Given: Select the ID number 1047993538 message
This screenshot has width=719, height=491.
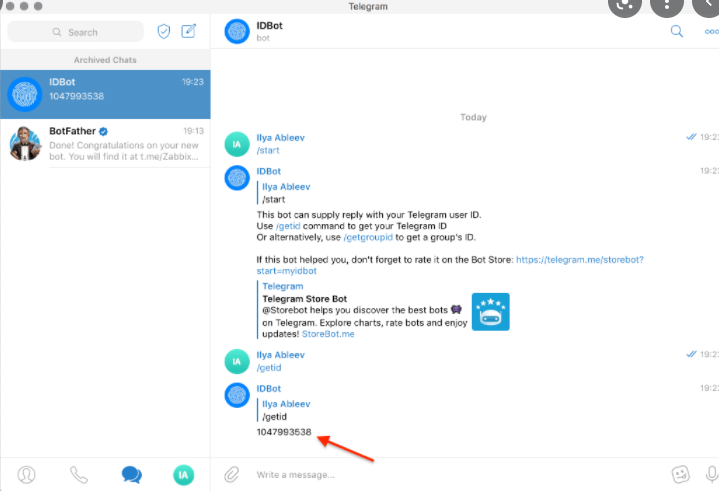Looking at the screenshot, I should tap(284, 432).
